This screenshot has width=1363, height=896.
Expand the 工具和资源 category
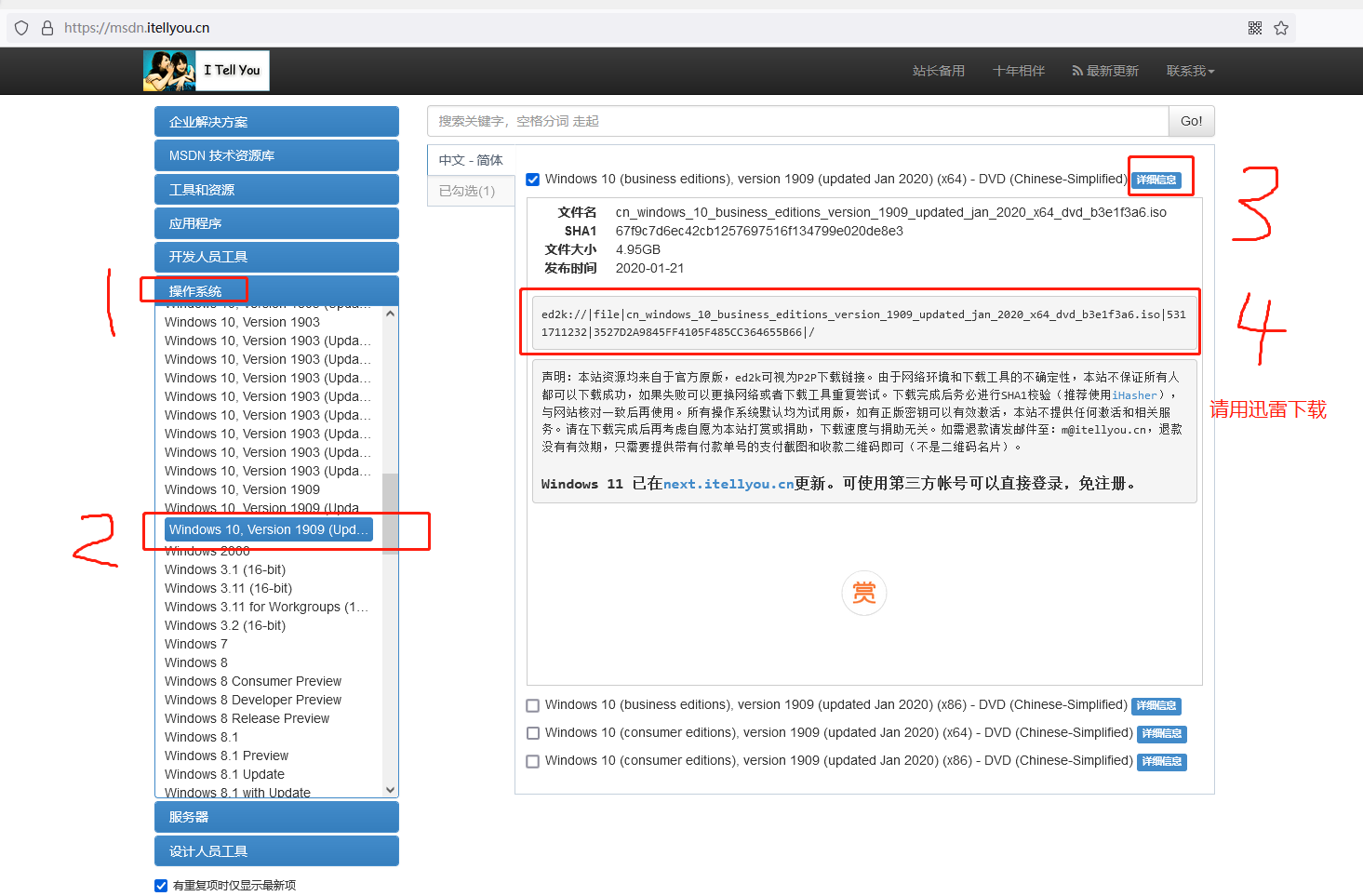pos(276,190)
